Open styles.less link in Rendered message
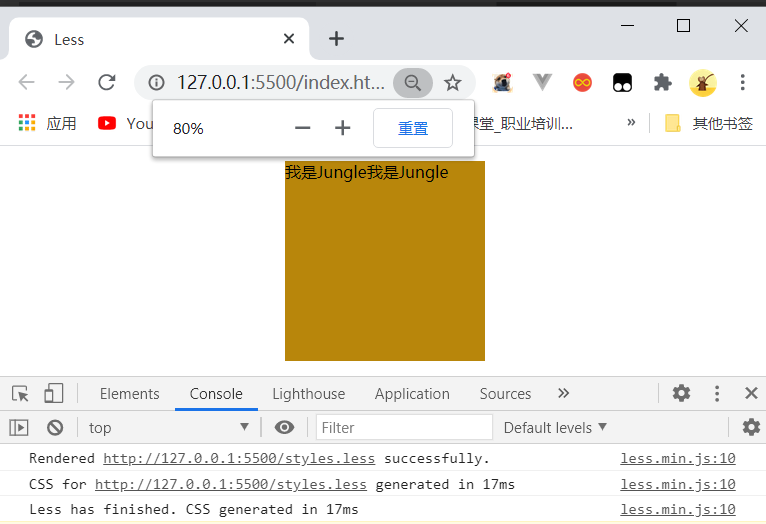The height and width of the screenshot is (524, 766). point(239,459)
